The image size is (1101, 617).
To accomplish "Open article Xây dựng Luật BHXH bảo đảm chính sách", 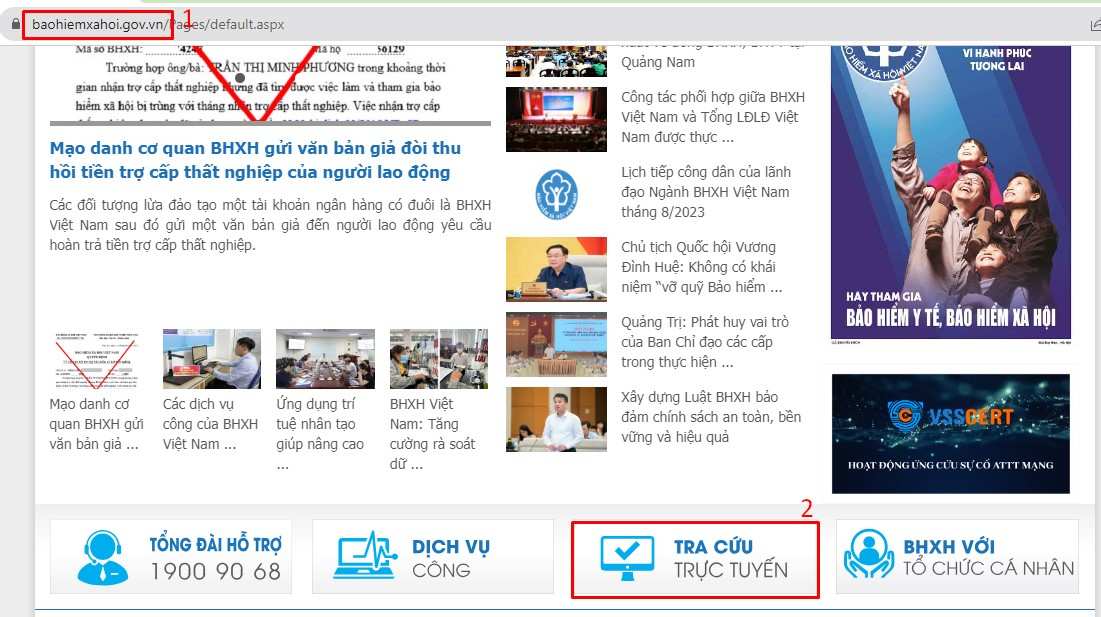I will click(711, 417).
